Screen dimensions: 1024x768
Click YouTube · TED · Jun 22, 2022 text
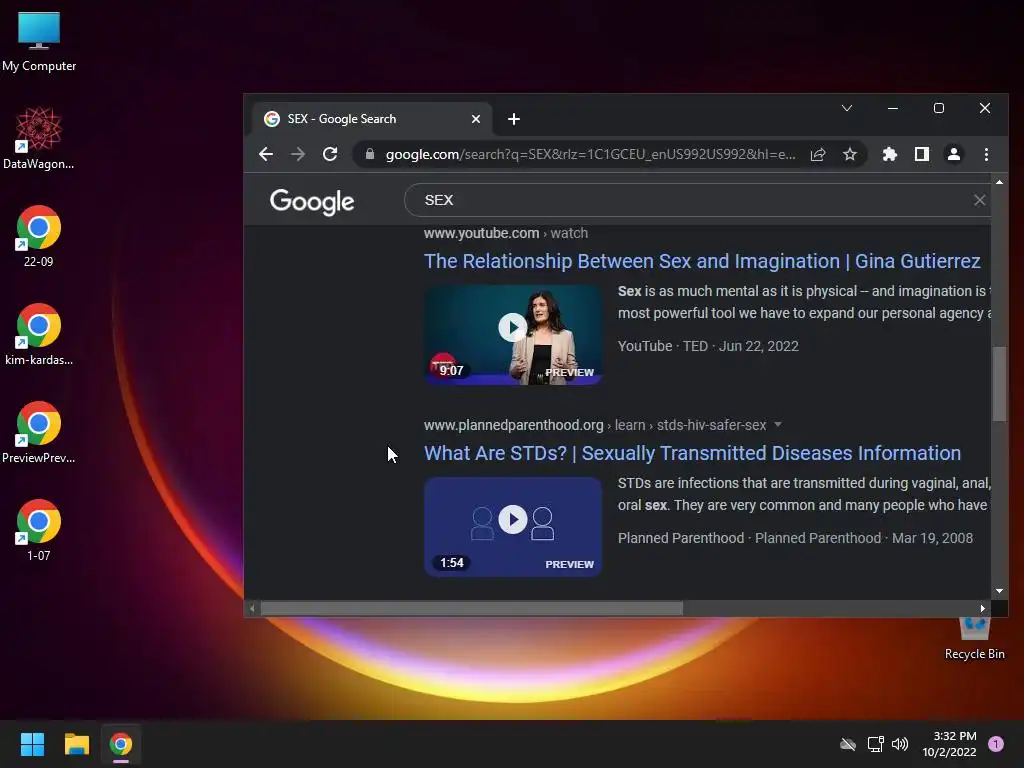[708, 346]
